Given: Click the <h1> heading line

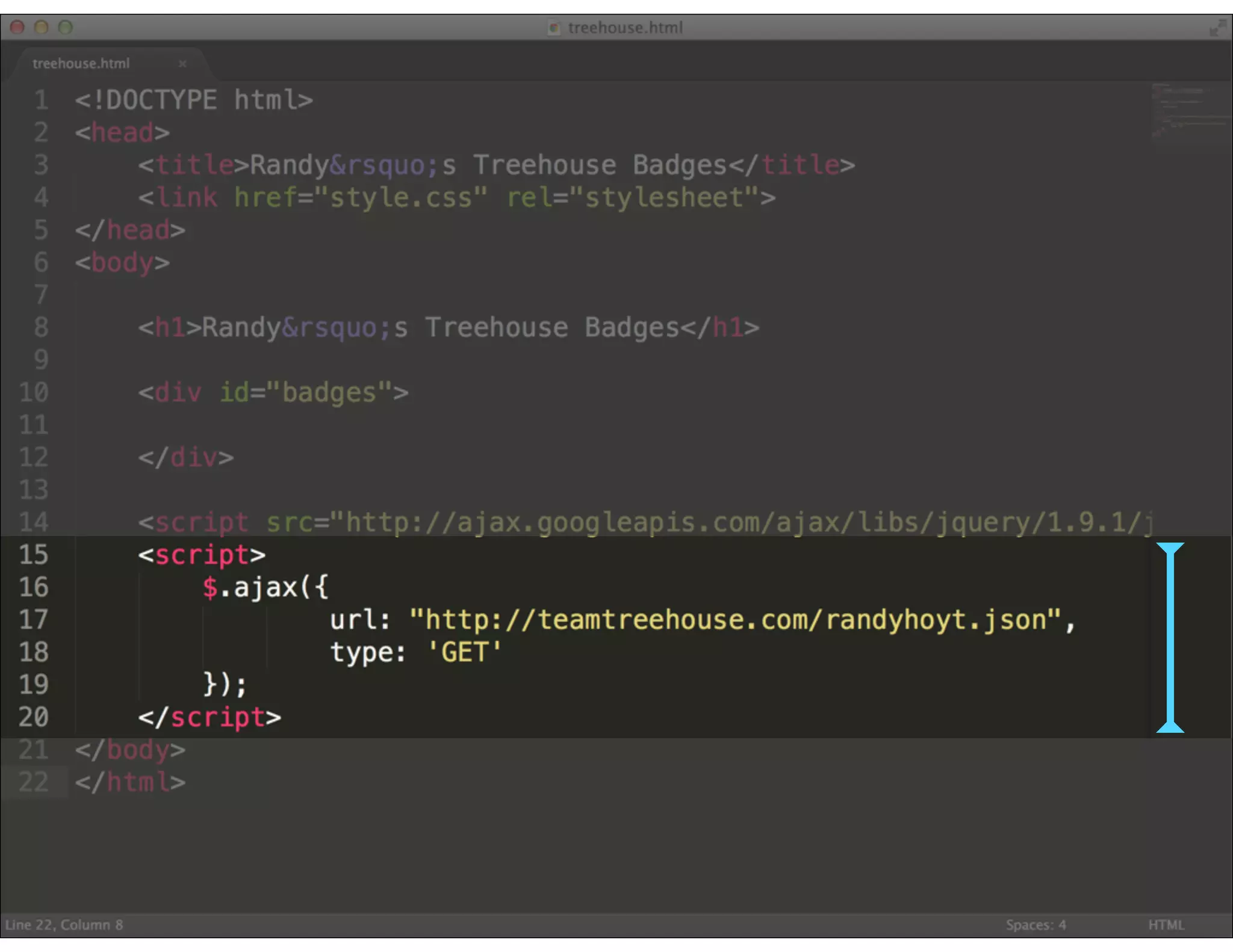Looking at the screenshot, I should click(x=449, y=327).
